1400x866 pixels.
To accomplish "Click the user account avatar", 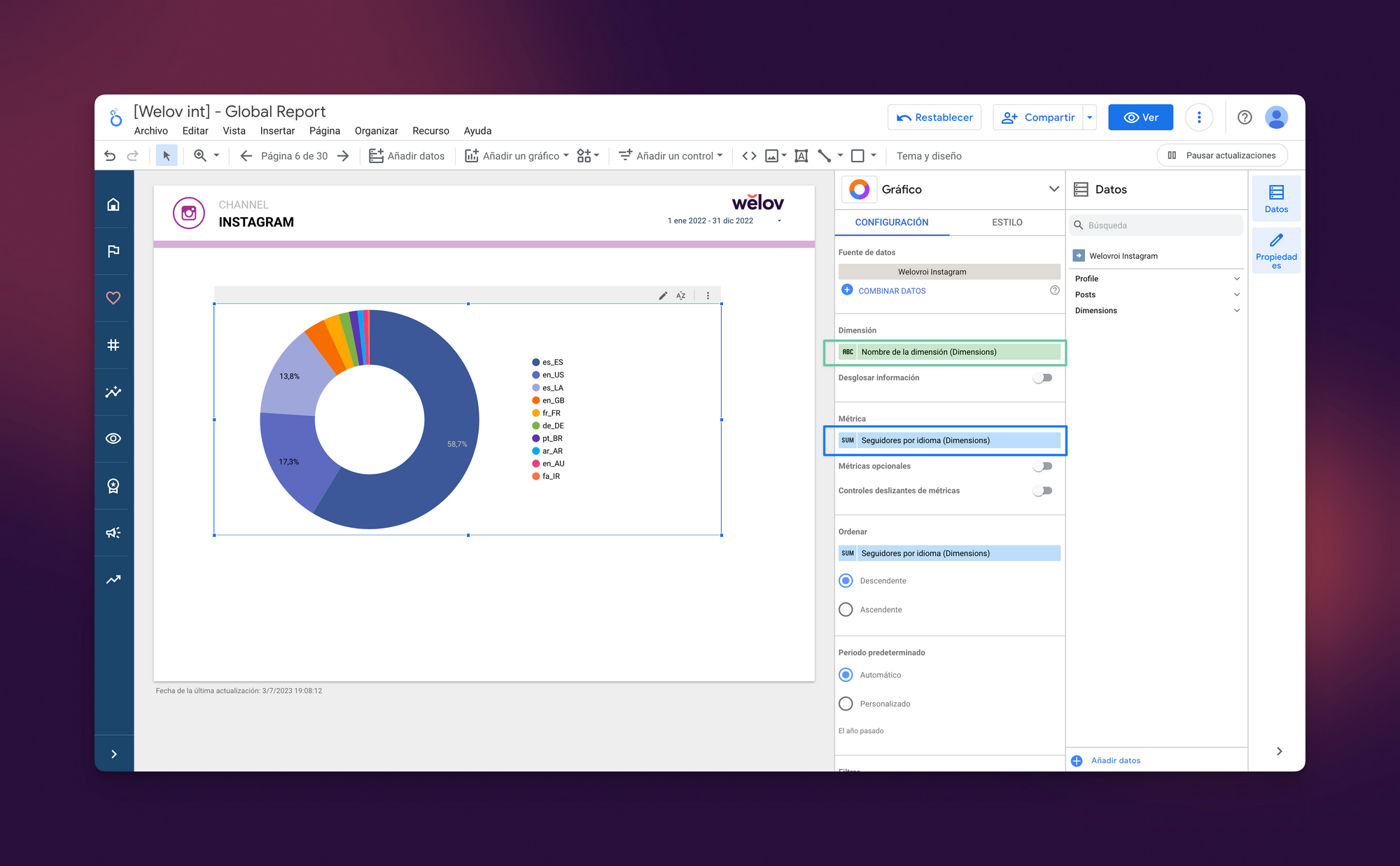I will (x=1277, y=118).
